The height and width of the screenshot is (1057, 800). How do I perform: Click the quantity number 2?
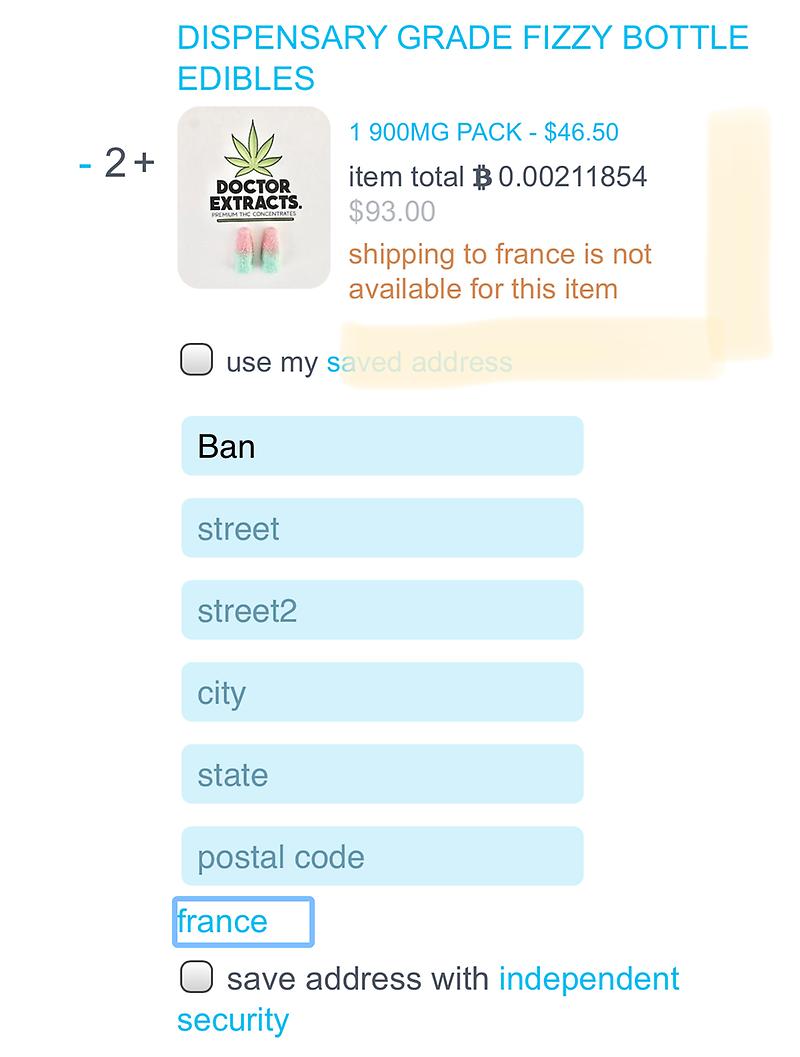pyautogui.click(x=115, y=163)
